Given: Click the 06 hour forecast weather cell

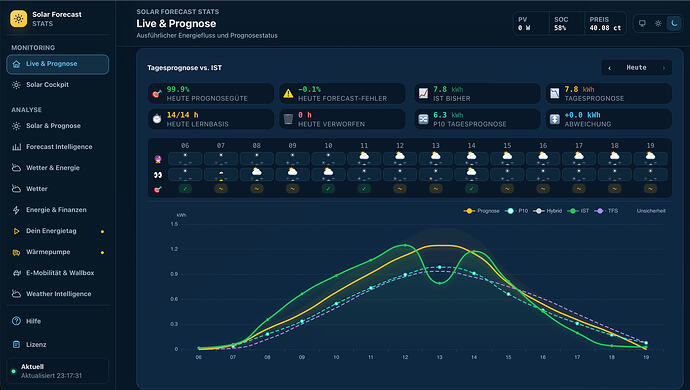Looking at the screenshot, I should pos(185,158).
